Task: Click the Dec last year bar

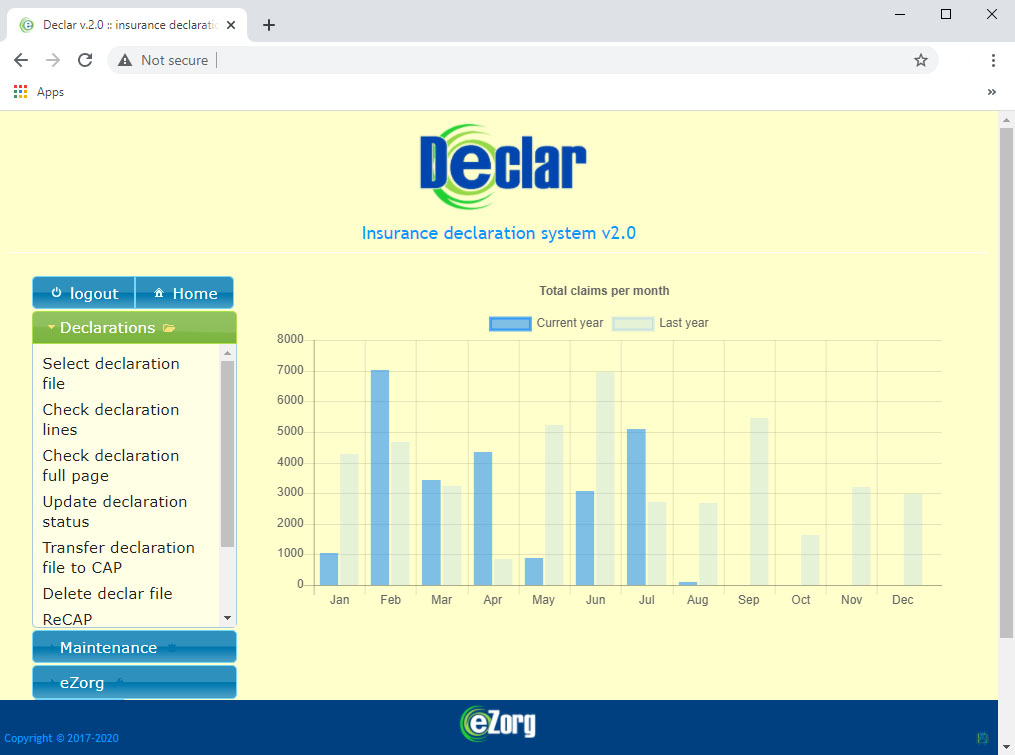Action: [913, 539]
